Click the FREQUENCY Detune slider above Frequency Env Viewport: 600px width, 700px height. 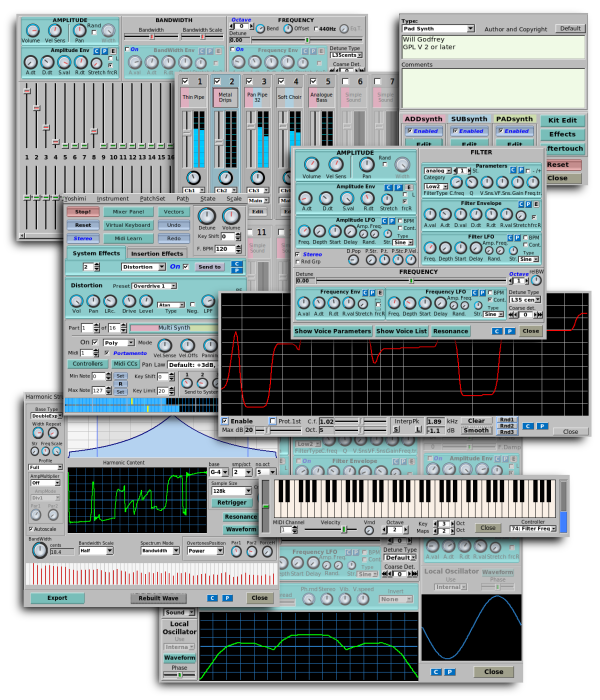[x=411, y=281]
